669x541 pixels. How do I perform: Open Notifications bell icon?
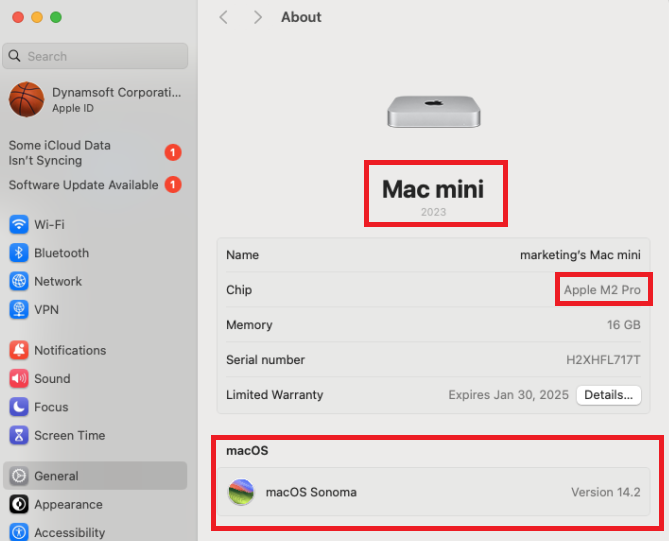pyautogui.click(x=19, y=350)
